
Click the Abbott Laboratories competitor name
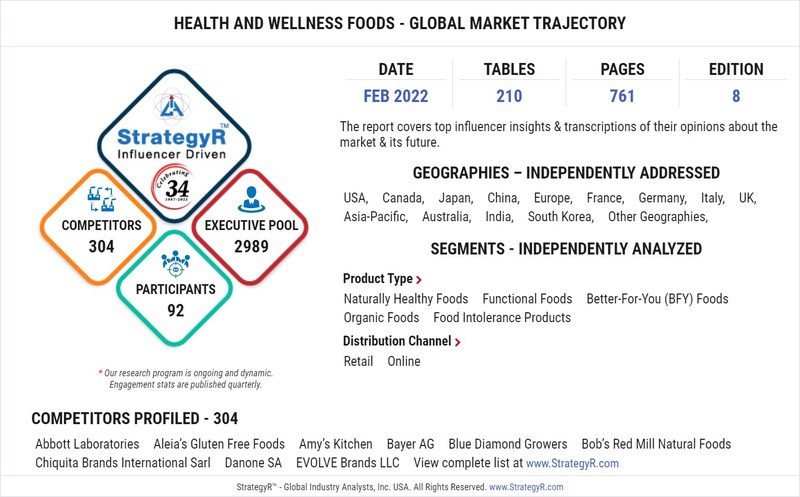87,444
